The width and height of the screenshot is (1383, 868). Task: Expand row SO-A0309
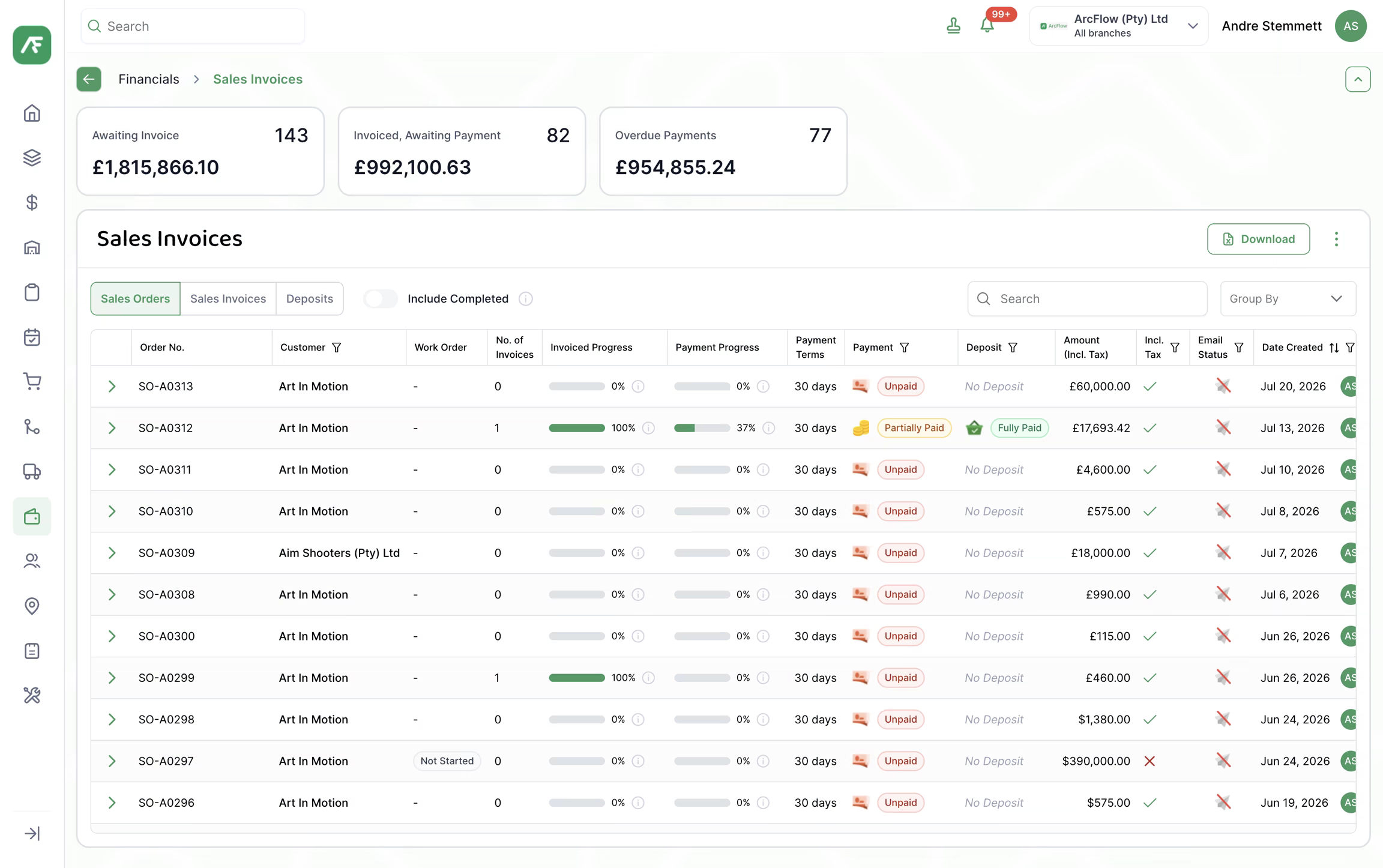(112, 553)
